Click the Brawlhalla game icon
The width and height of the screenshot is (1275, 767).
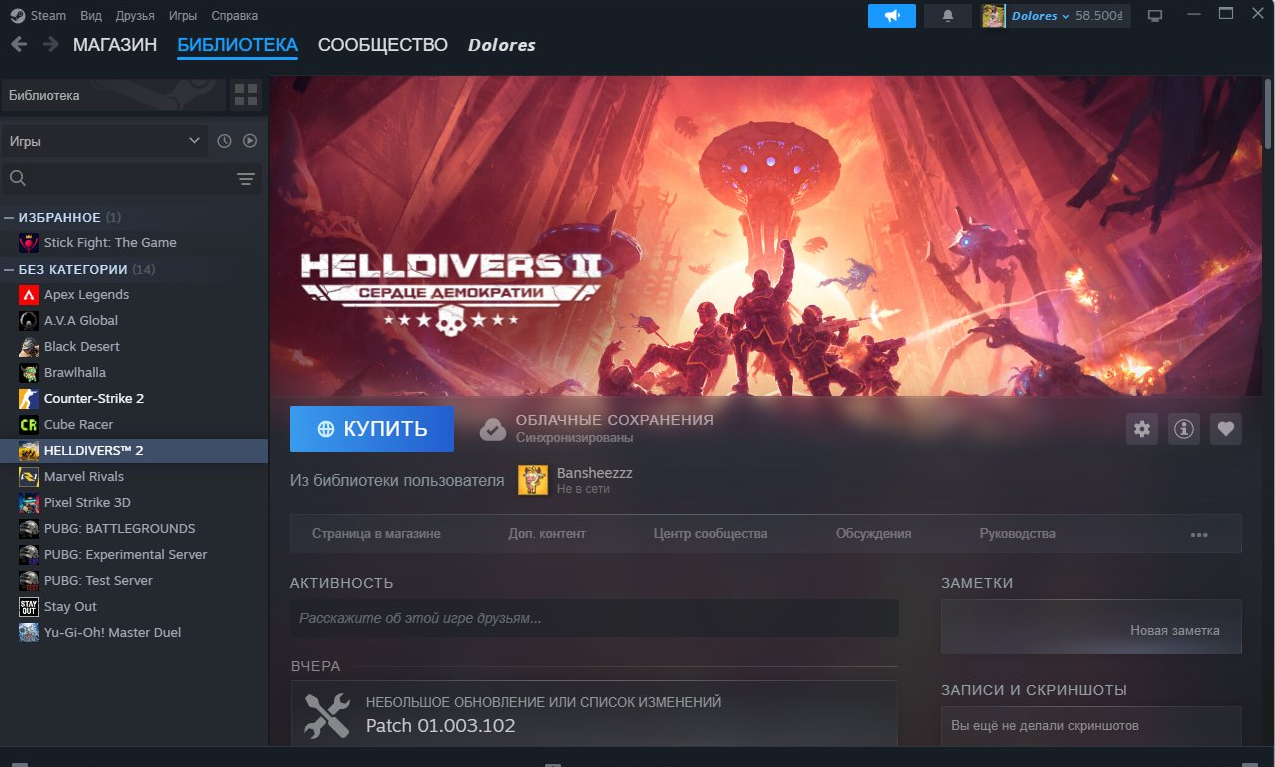pyautogui.click(x=29, y=373)
